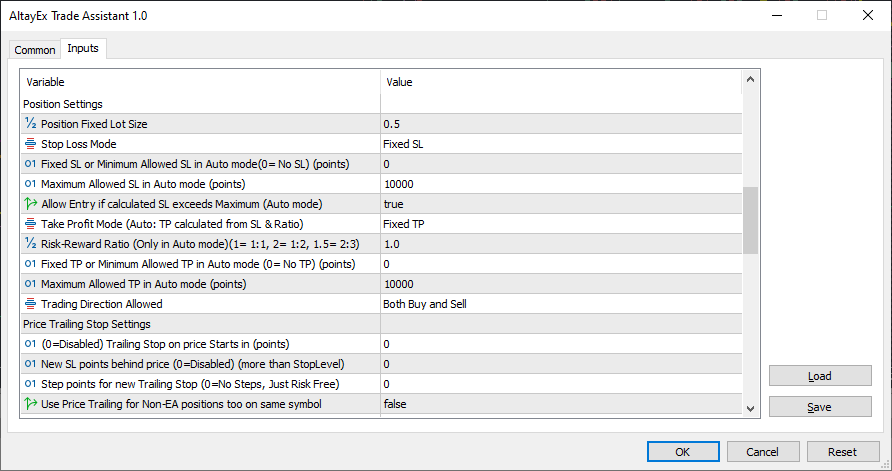Select the 'Allow Entry if calculated SL exceeds Maximum' label
The height and width of the screenshot is (471, 892).
181,204
